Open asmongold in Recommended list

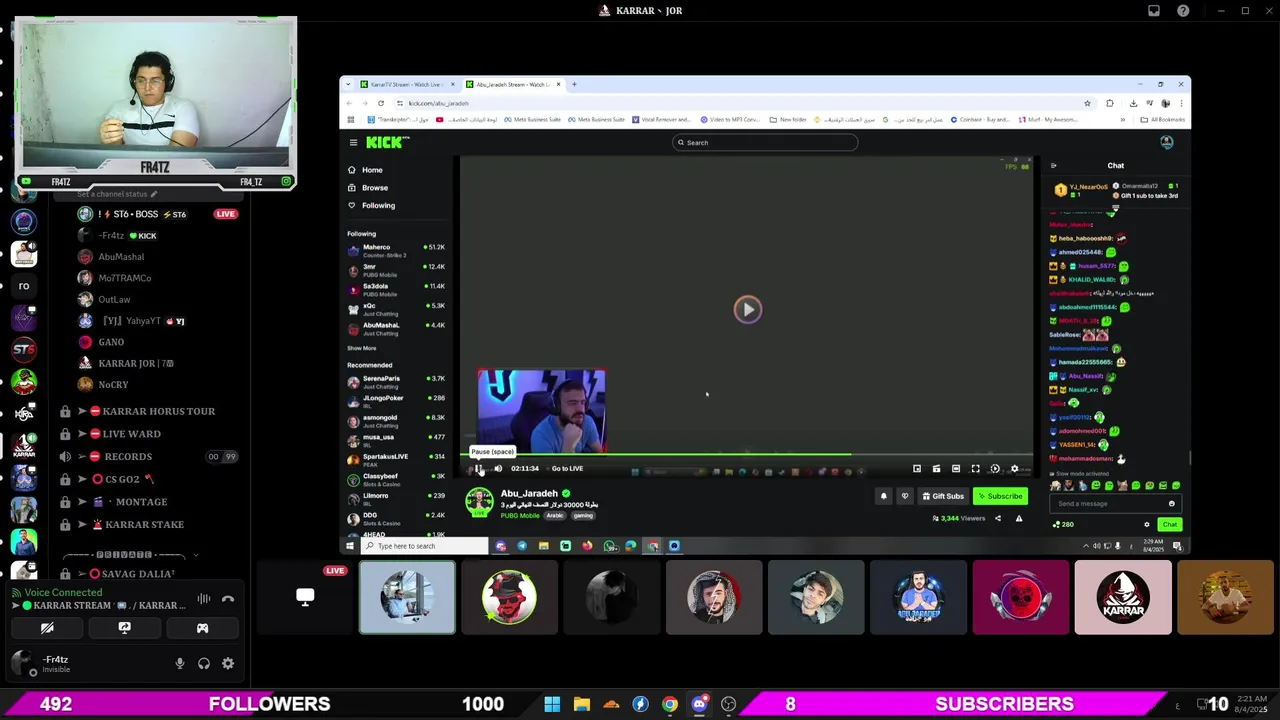click(396, 421)
